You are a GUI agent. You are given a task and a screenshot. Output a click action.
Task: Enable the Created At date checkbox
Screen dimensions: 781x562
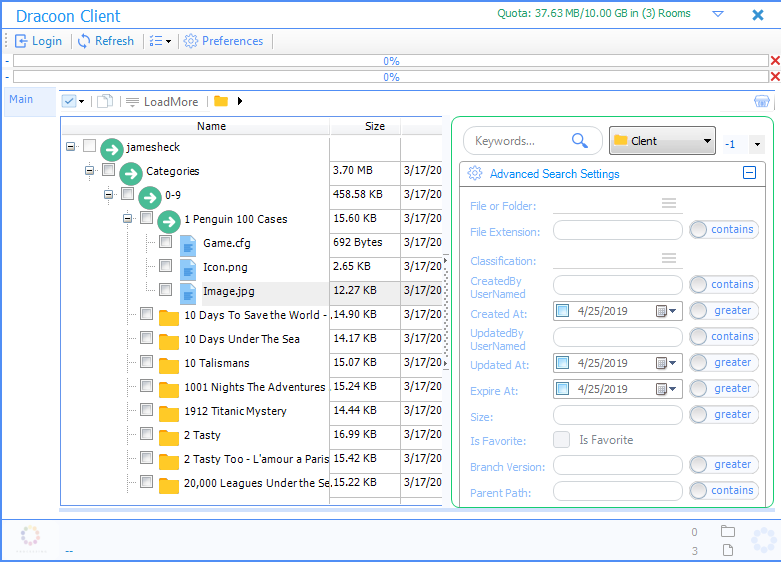coord(562,311)
